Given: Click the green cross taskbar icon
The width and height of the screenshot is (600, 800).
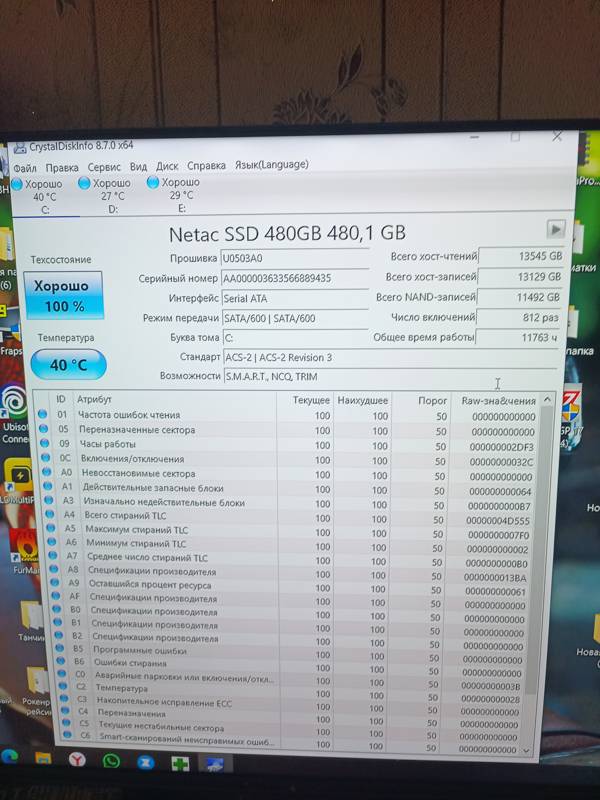Looking at the screenshot, I should [180, 763].
